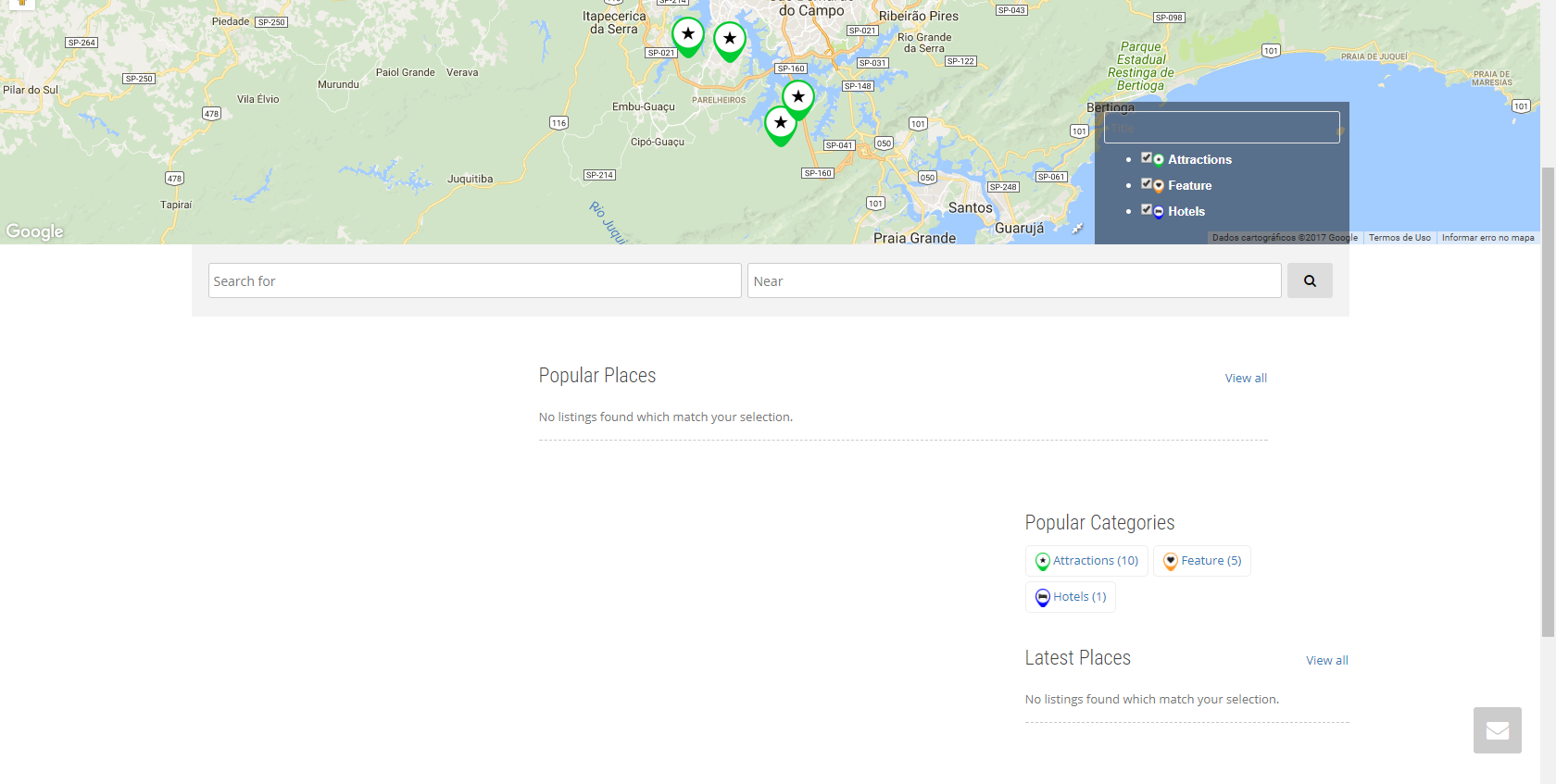
Task: Click the Cipó-Guaçu map label
Action: (658, 143)
